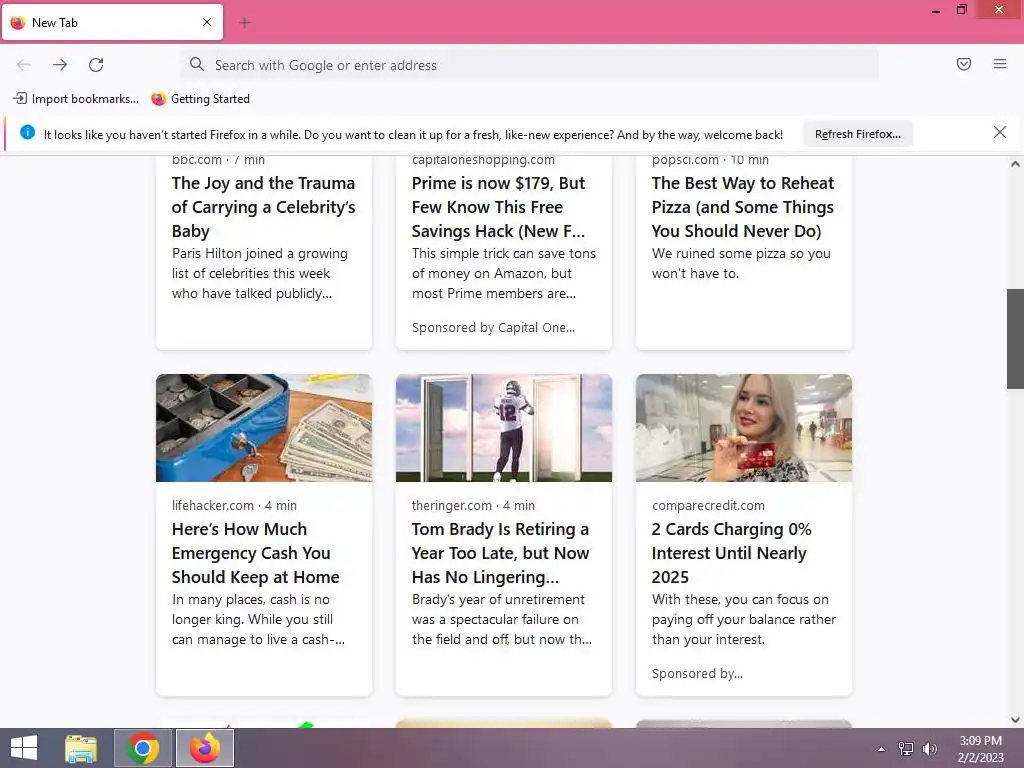Open the Windows Start menu
Image resolution: width=1024 pixels, height=768 pixels.
click(x=24, y=748)
